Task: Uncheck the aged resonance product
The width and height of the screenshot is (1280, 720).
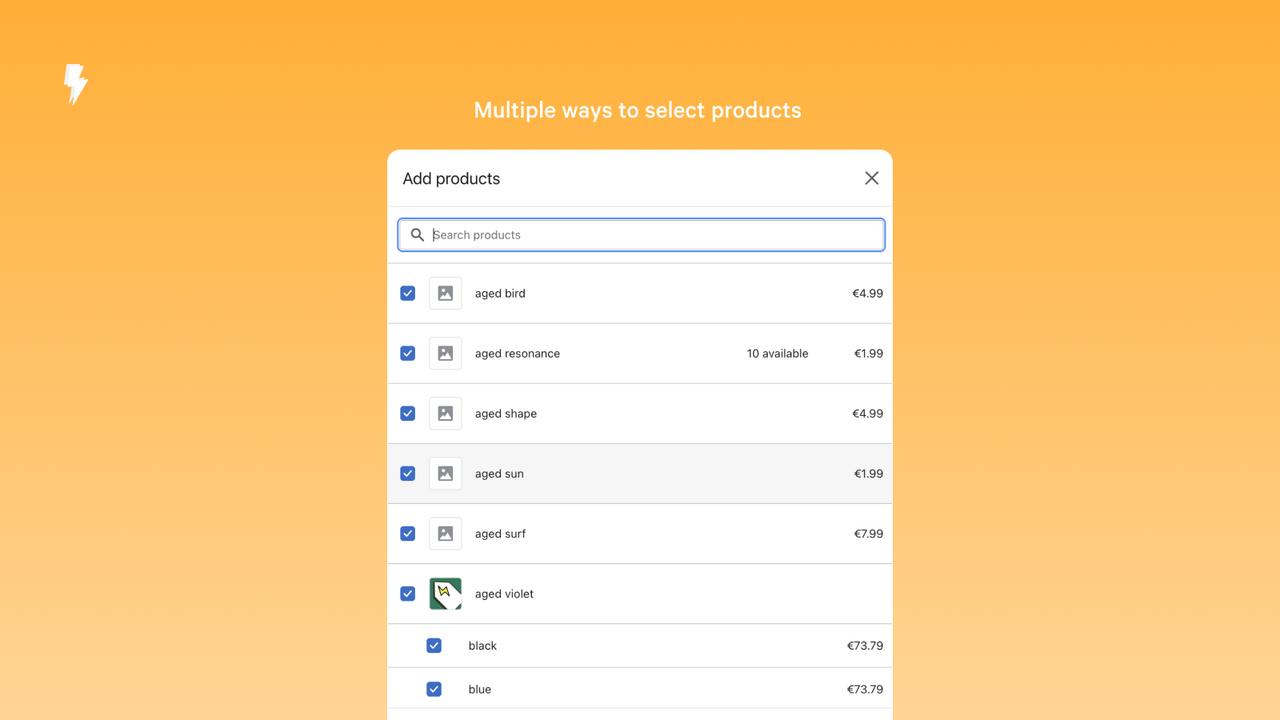Action: (407, 353)
